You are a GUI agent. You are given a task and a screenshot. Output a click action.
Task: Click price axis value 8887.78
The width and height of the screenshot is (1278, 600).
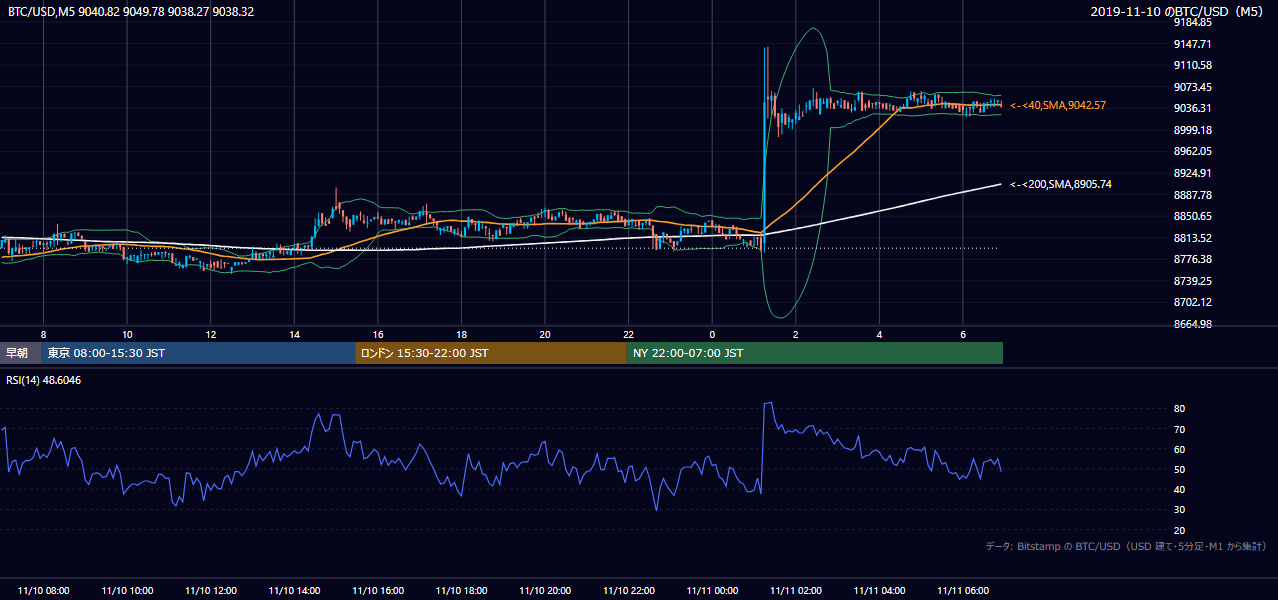pyautogui.click(x=1193, y=195)
